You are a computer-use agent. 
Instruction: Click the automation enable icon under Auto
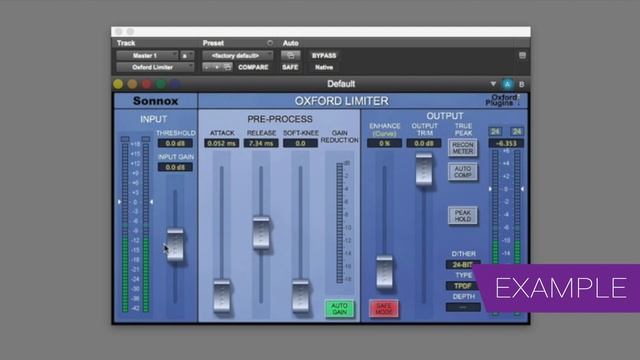click(x=291, y=56)
